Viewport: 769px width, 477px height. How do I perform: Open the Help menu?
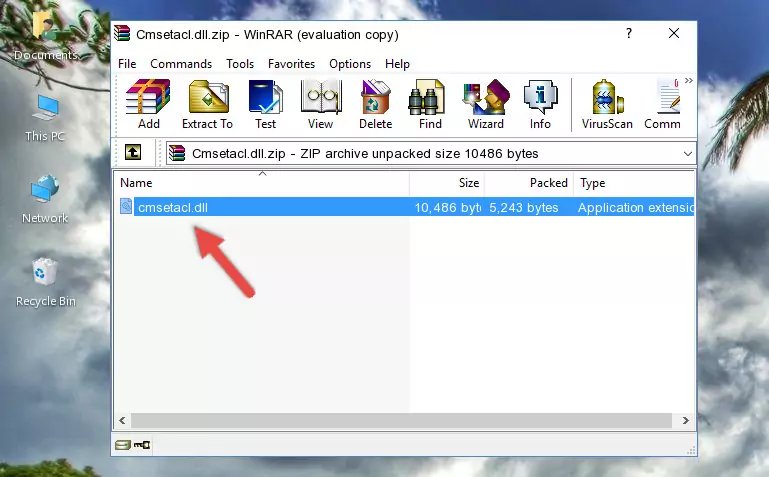[x=397, y=64]
